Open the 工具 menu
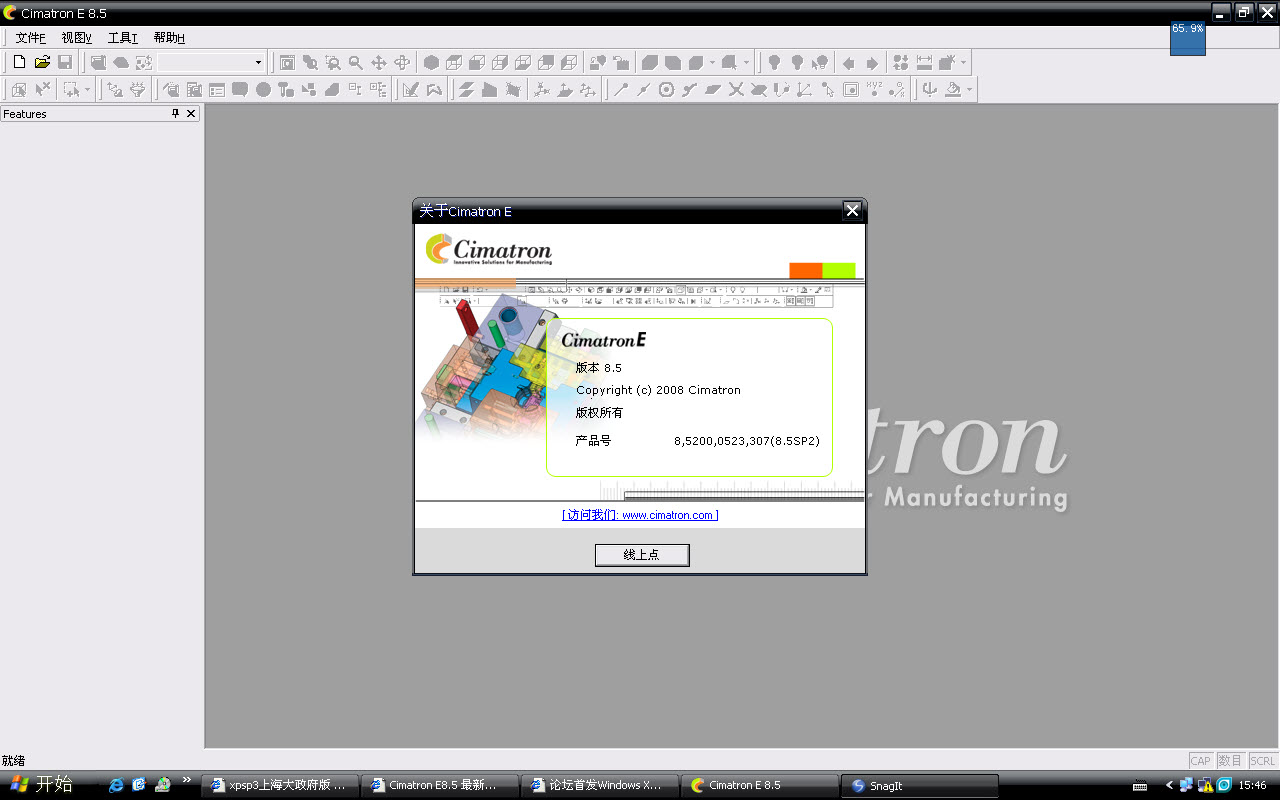Image resolution: width=1280 pixels, height=800 pixels. [x=123, y=38]
